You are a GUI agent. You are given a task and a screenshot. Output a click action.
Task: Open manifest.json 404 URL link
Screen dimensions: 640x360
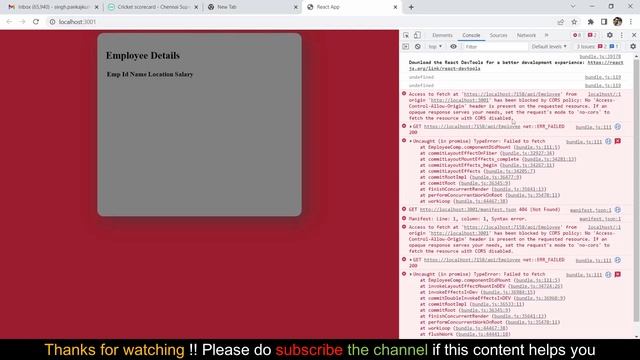[x=468, y=209]
